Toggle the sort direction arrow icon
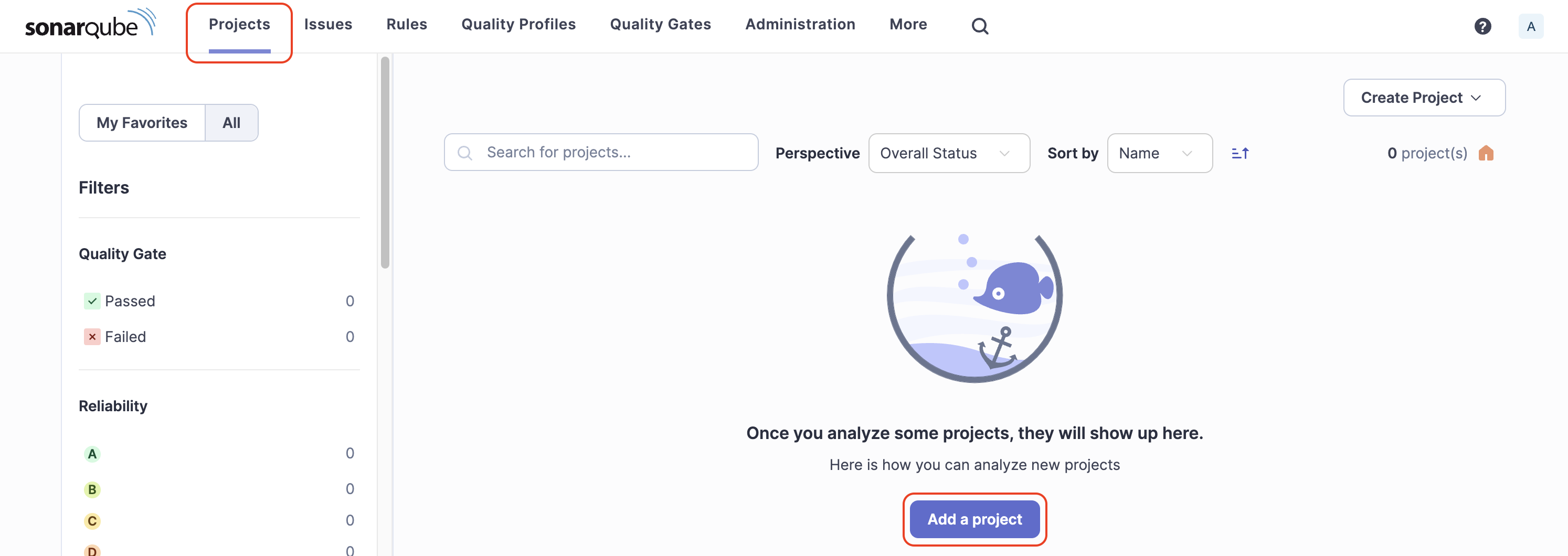 [x=1240, y=153]
